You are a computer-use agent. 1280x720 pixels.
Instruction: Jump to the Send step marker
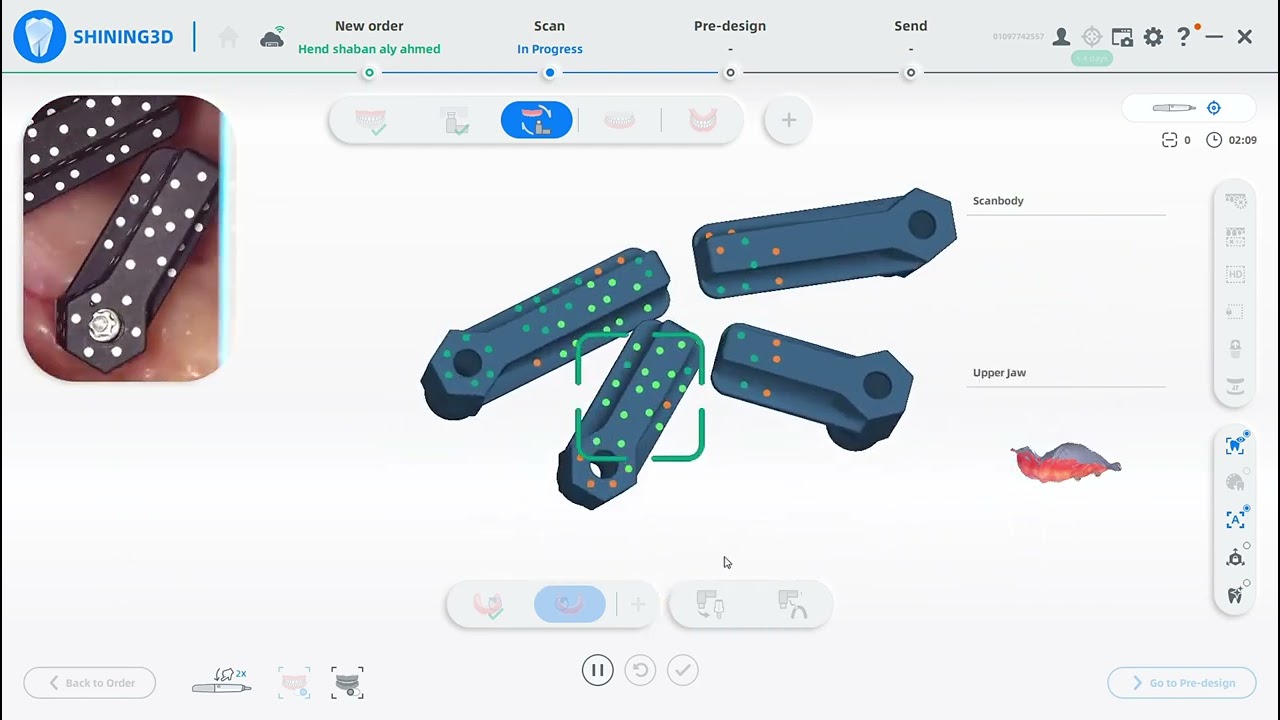(910, 73)
